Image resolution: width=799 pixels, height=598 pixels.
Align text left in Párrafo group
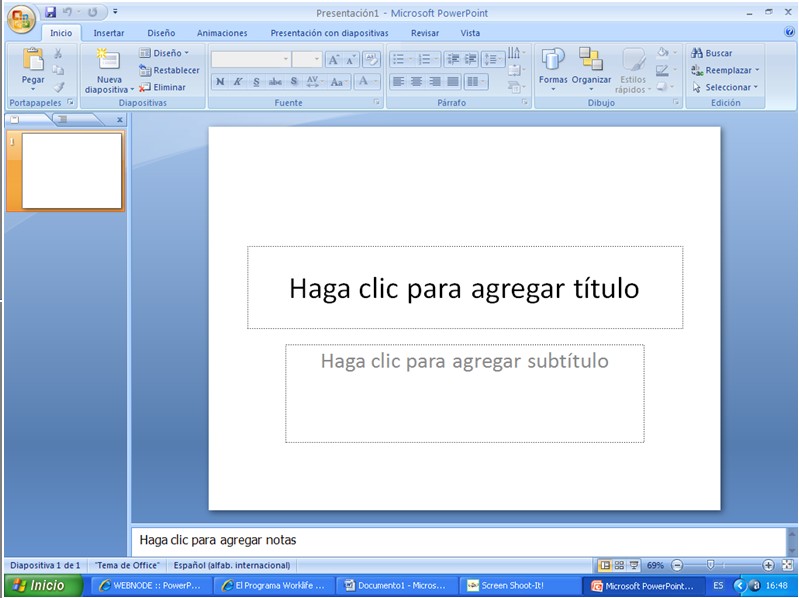pos(398,81)
